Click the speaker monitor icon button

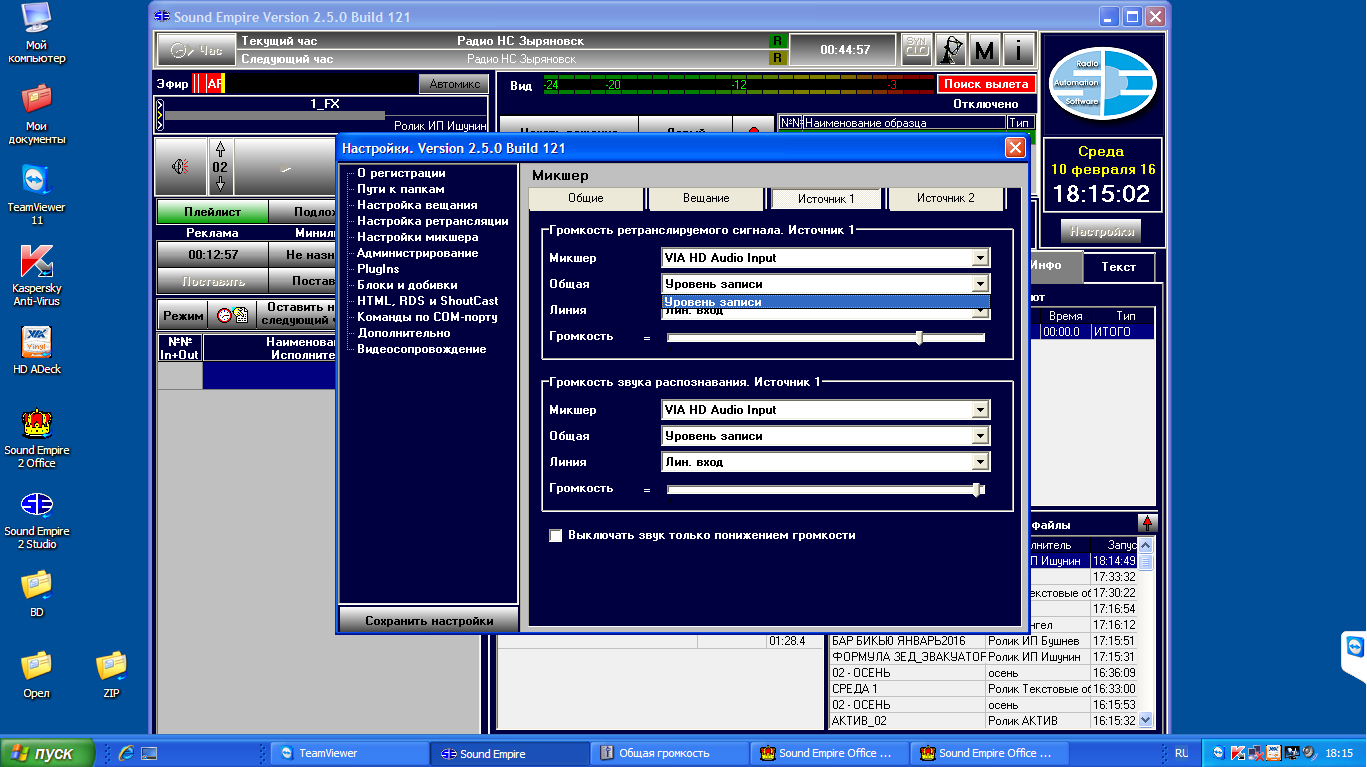180,167
